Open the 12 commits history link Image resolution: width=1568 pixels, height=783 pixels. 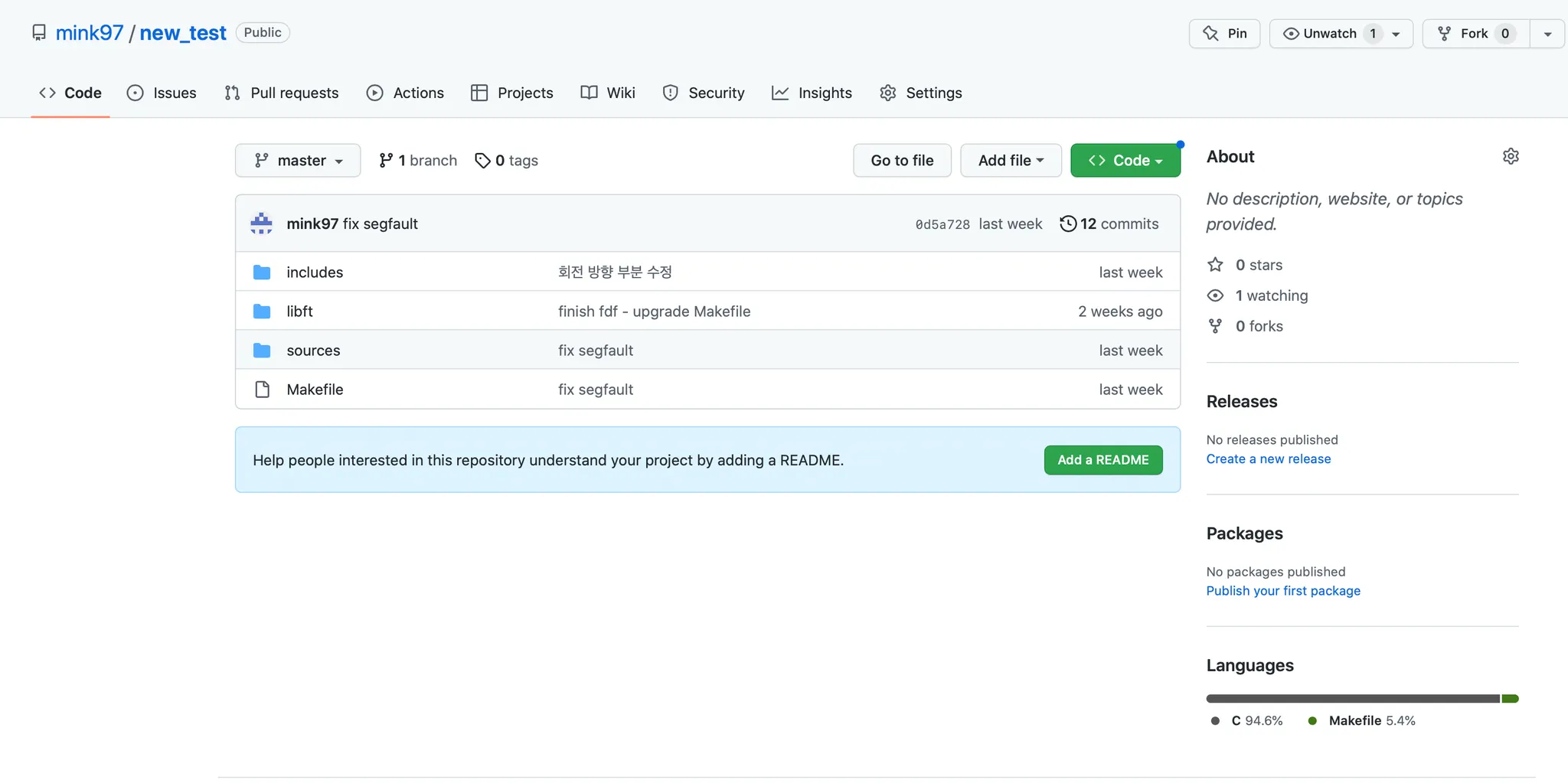pos(1109,223)
